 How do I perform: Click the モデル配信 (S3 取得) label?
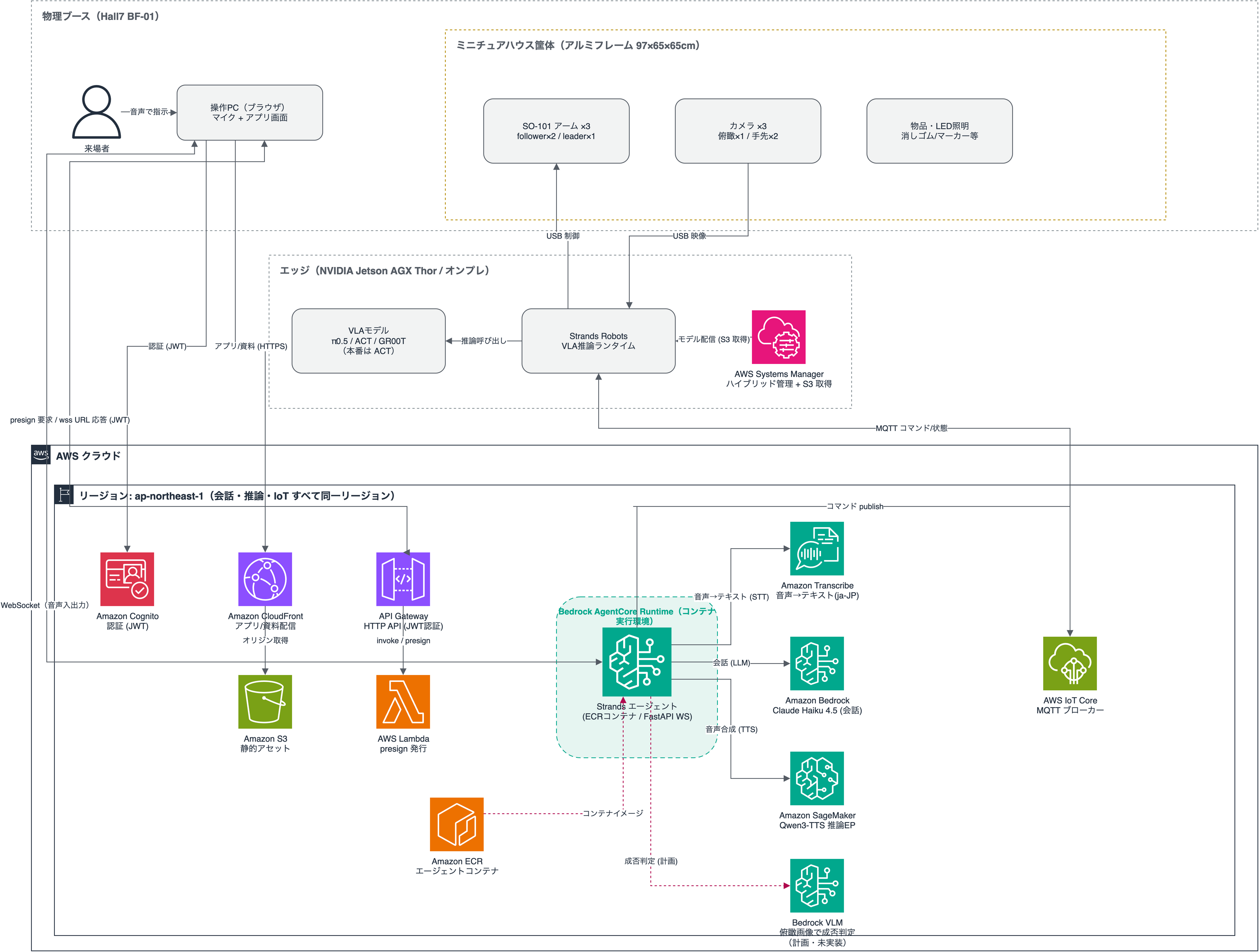[x=714, y=339]
